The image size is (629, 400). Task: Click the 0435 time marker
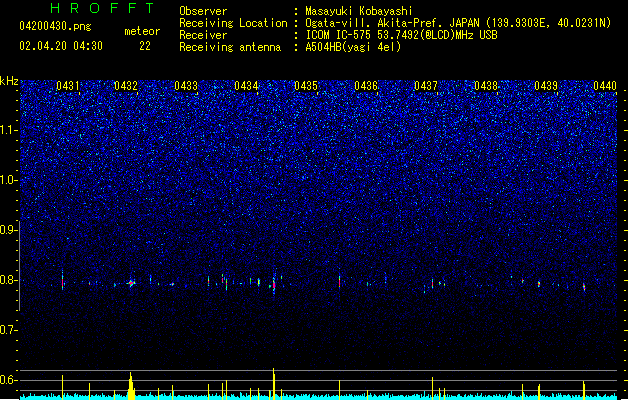coord(306,86)
